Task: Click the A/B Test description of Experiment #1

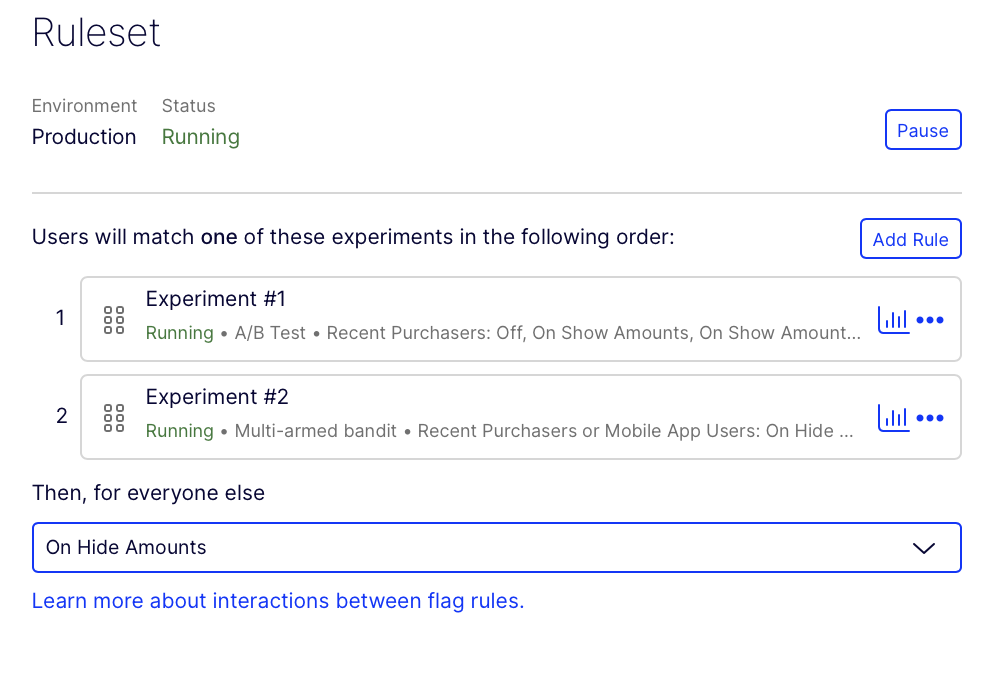Action: point(270,333)
